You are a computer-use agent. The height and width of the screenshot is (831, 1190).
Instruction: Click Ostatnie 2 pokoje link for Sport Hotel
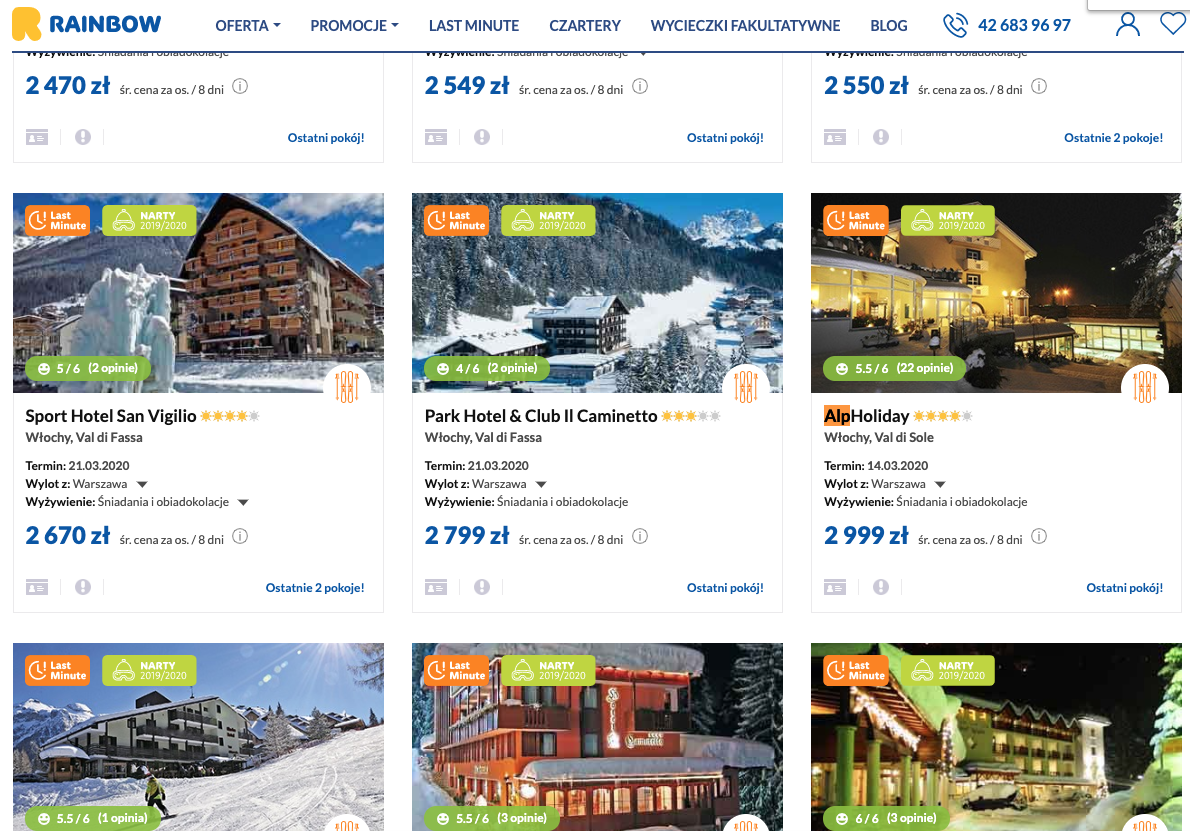tap(315, 587)
